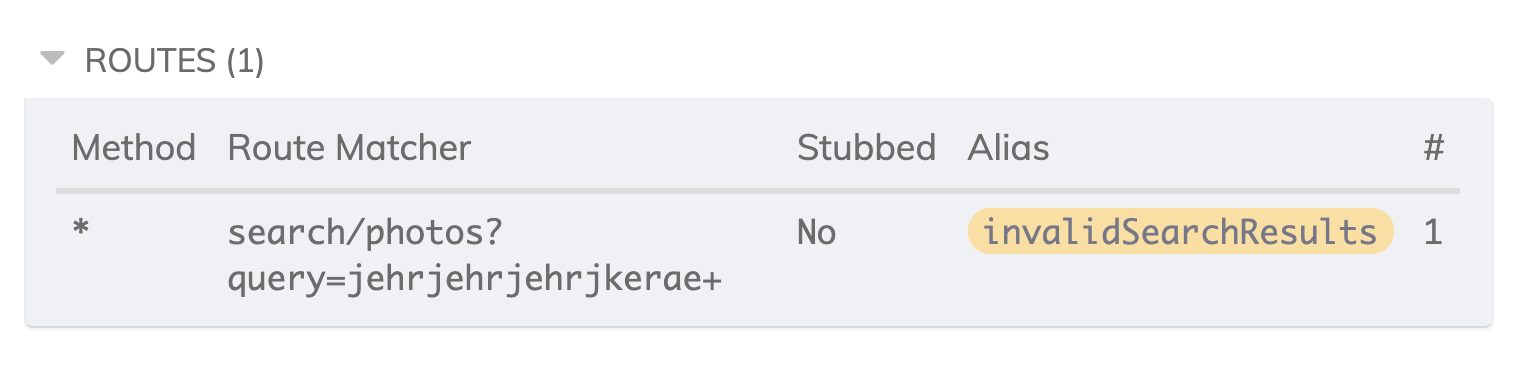Click the query=jehrjehrjehrjkerae+ line

(475, 282)
